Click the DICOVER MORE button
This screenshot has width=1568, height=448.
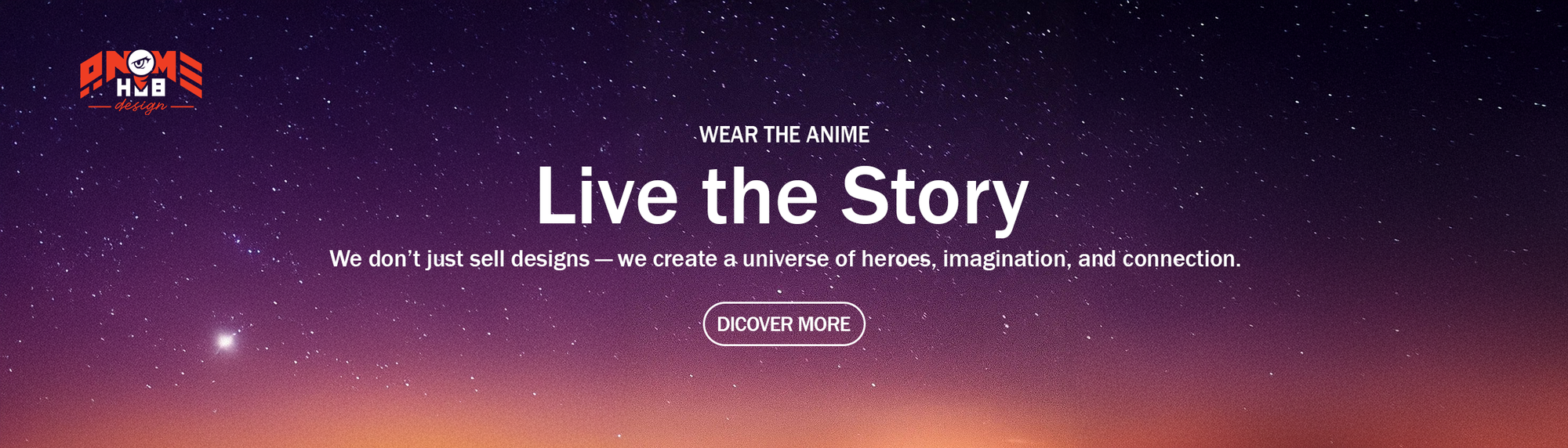coord(784,324)
